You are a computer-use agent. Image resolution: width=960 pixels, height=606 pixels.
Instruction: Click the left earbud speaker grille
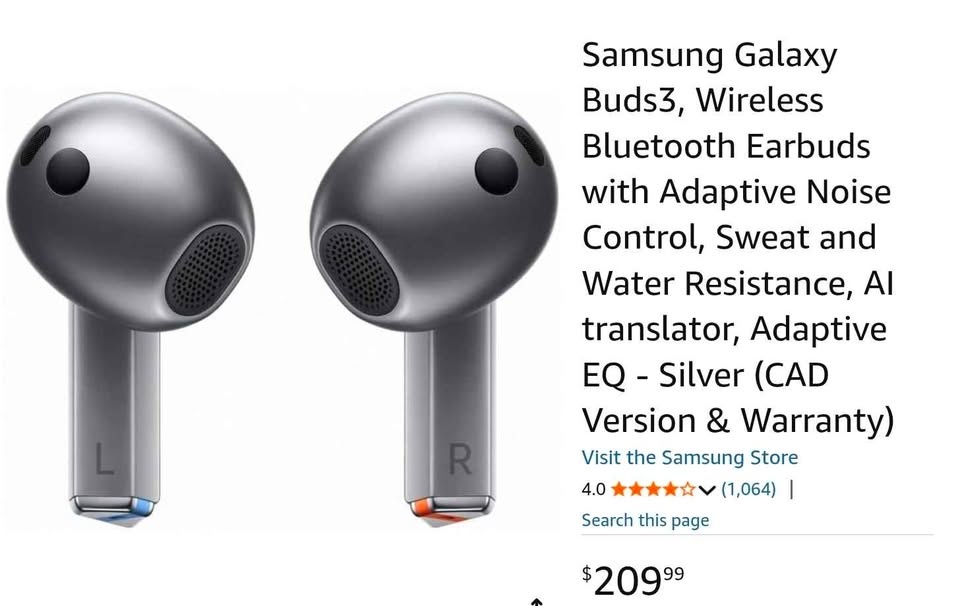pyautogui.click(x=204, y=271)
